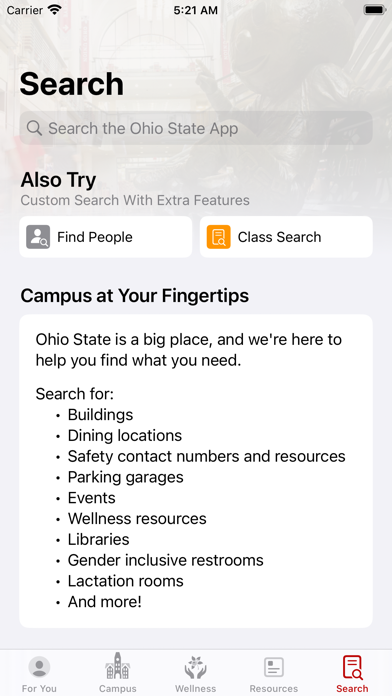Image resolution: width=392 pixels, height=696 pixels.
Task: Open the Class Search button
Action: coord(286,237)
